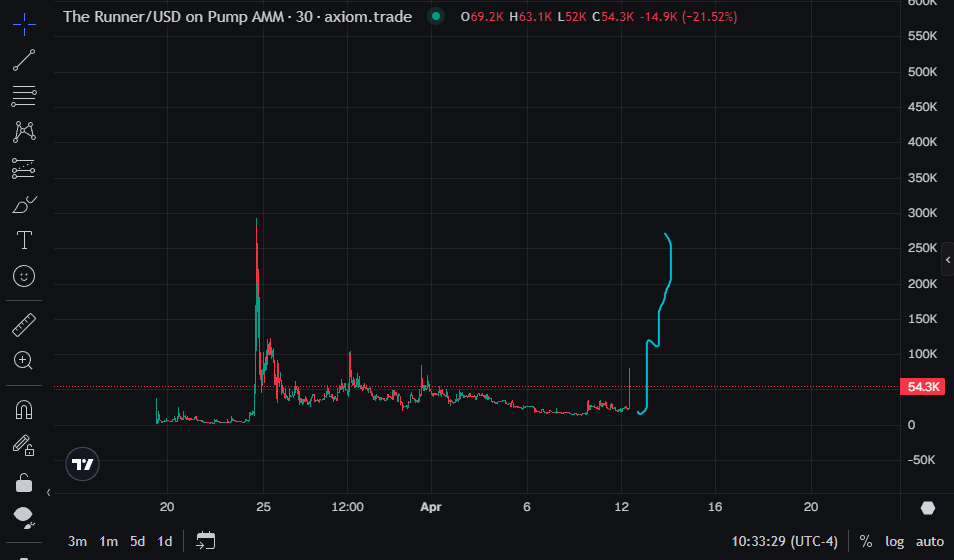Open the forecasting and measurement tools
The height and width of the screenshot is (560, 954).
click(x=24, y=168)
